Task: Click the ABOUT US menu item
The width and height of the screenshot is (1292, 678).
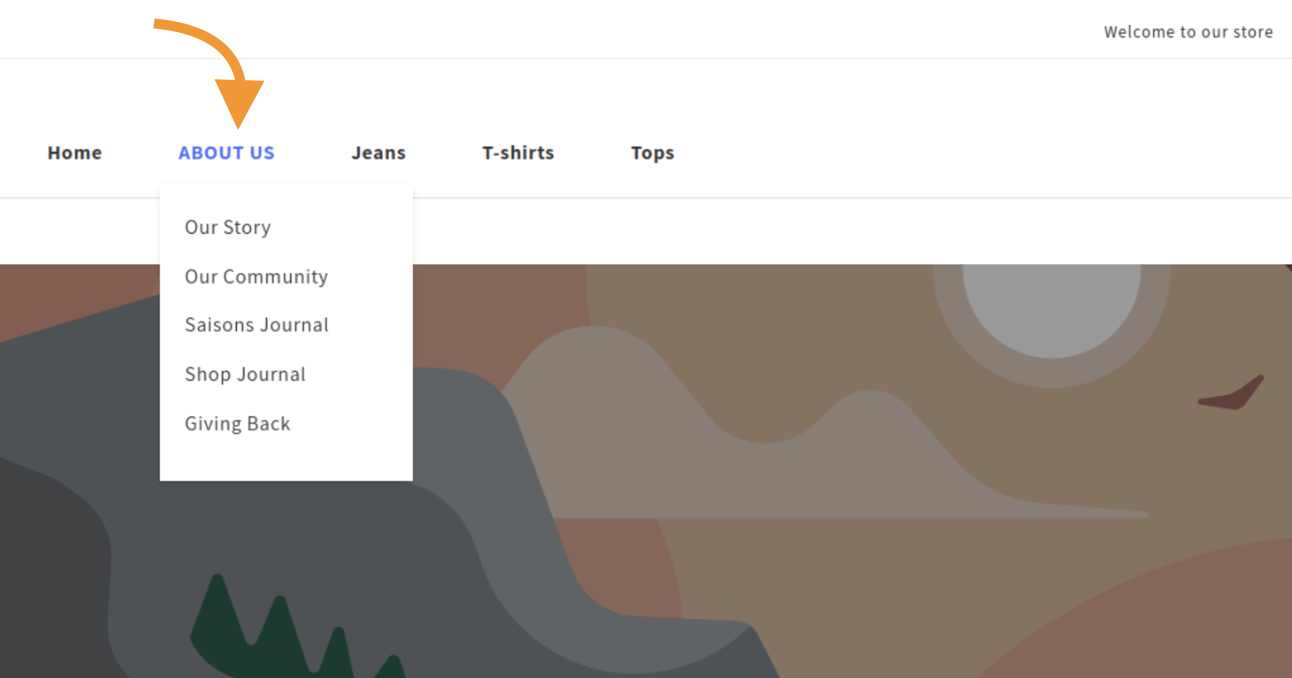Action: click(x=226, y=153)
